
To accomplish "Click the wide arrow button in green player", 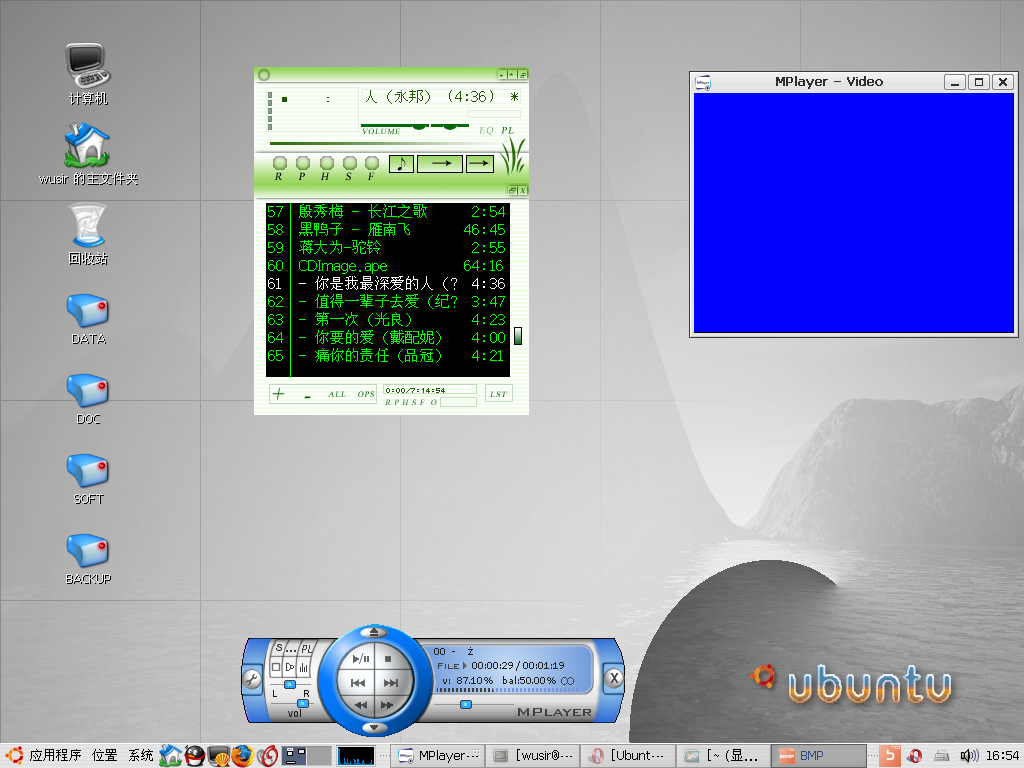I will click(x=440, y=163).
